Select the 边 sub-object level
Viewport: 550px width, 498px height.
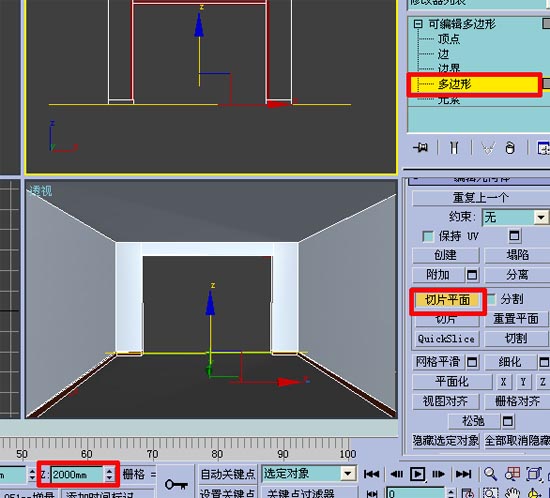[443, 54]
